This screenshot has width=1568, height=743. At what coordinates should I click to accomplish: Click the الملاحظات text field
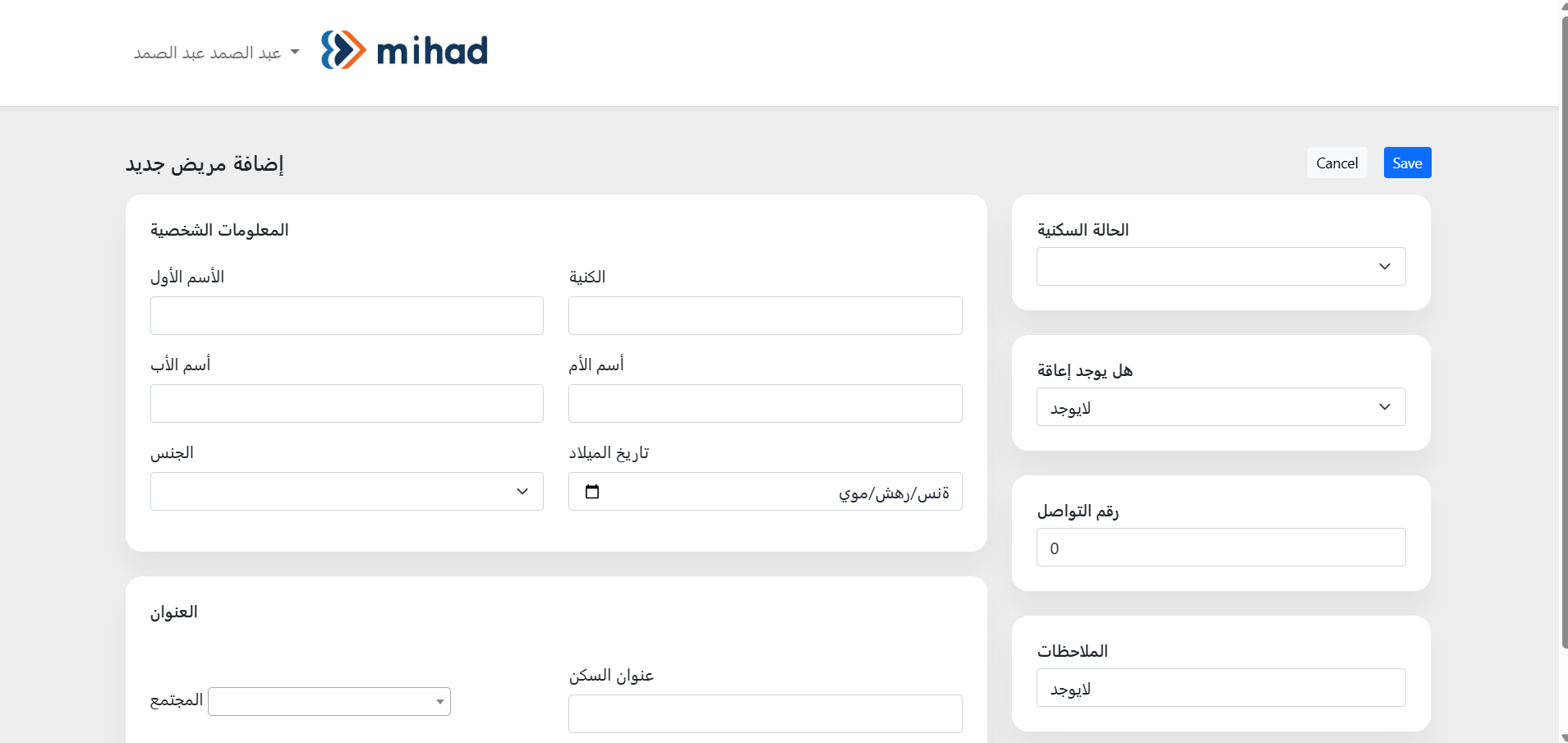tap(1221, 688)
